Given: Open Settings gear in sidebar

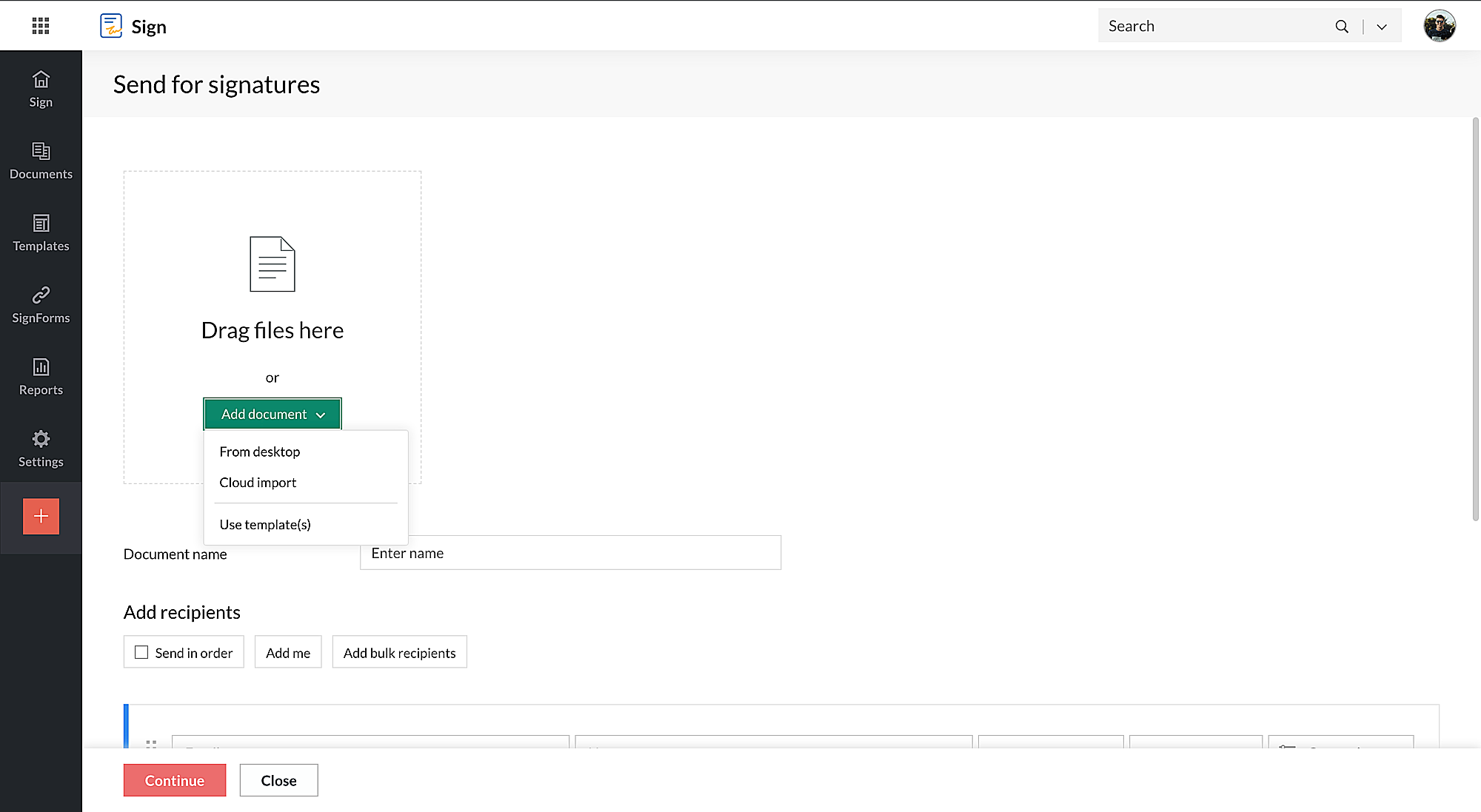Looking at the screenshot, I should [x=41, y=447].
